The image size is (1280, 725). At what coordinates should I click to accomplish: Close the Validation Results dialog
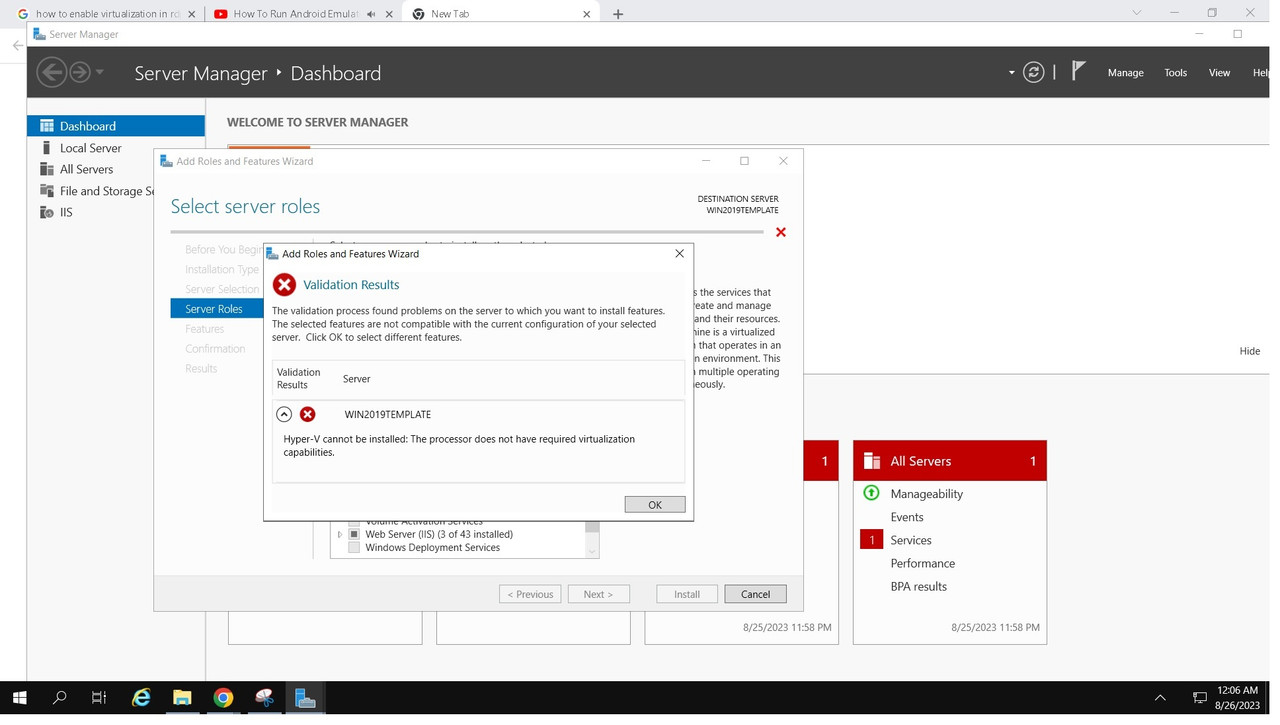[x=680, y=253]
